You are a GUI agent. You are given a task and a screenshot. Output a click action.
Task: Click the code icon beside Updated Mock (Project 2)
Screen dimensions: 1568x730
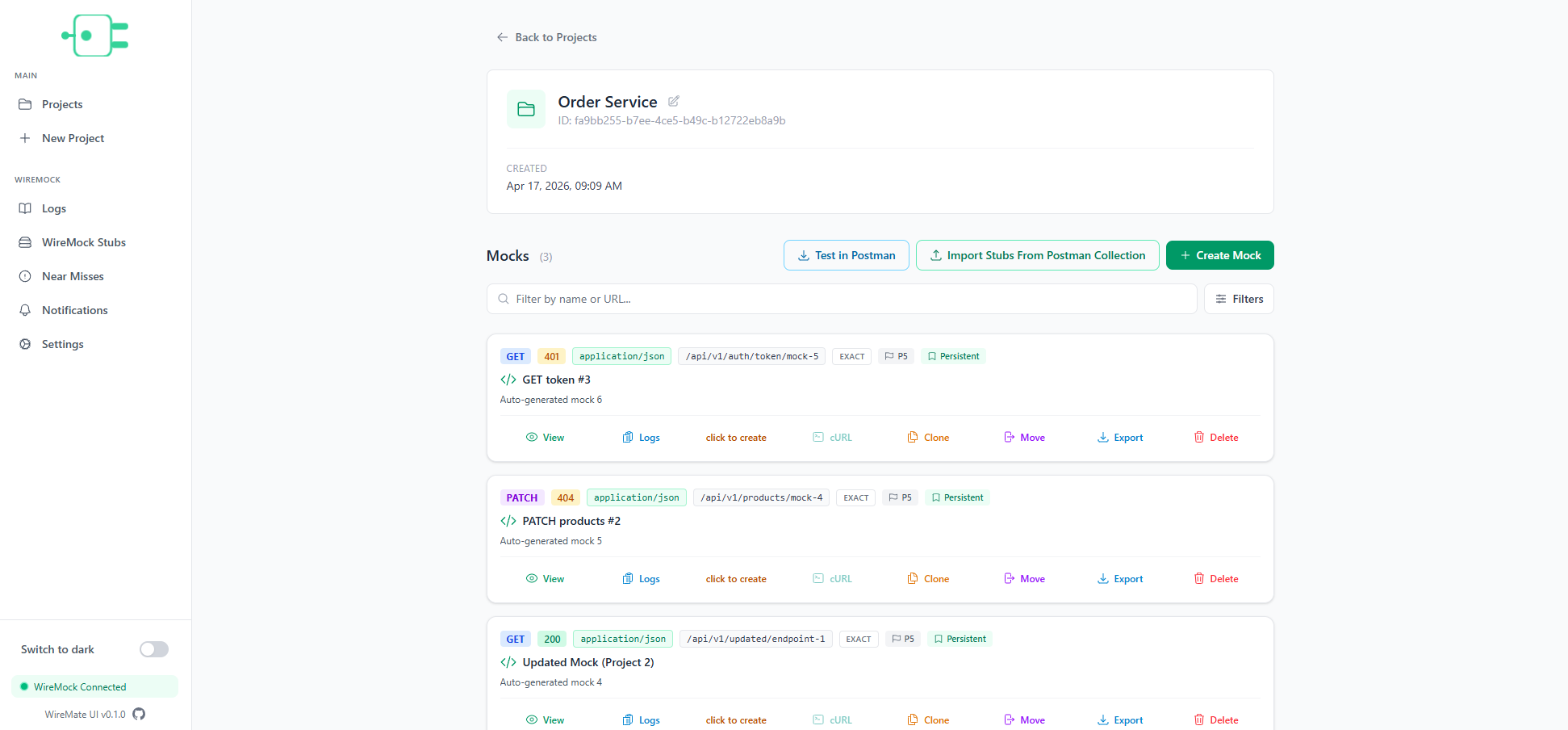pyautogui.click(x=508, y=662)
